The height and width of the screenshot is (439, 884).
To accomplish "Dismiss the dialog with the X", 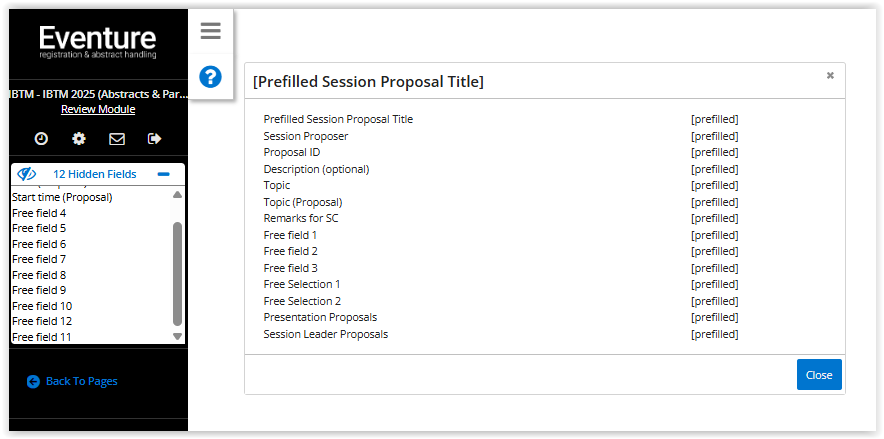I will (830, 75).
